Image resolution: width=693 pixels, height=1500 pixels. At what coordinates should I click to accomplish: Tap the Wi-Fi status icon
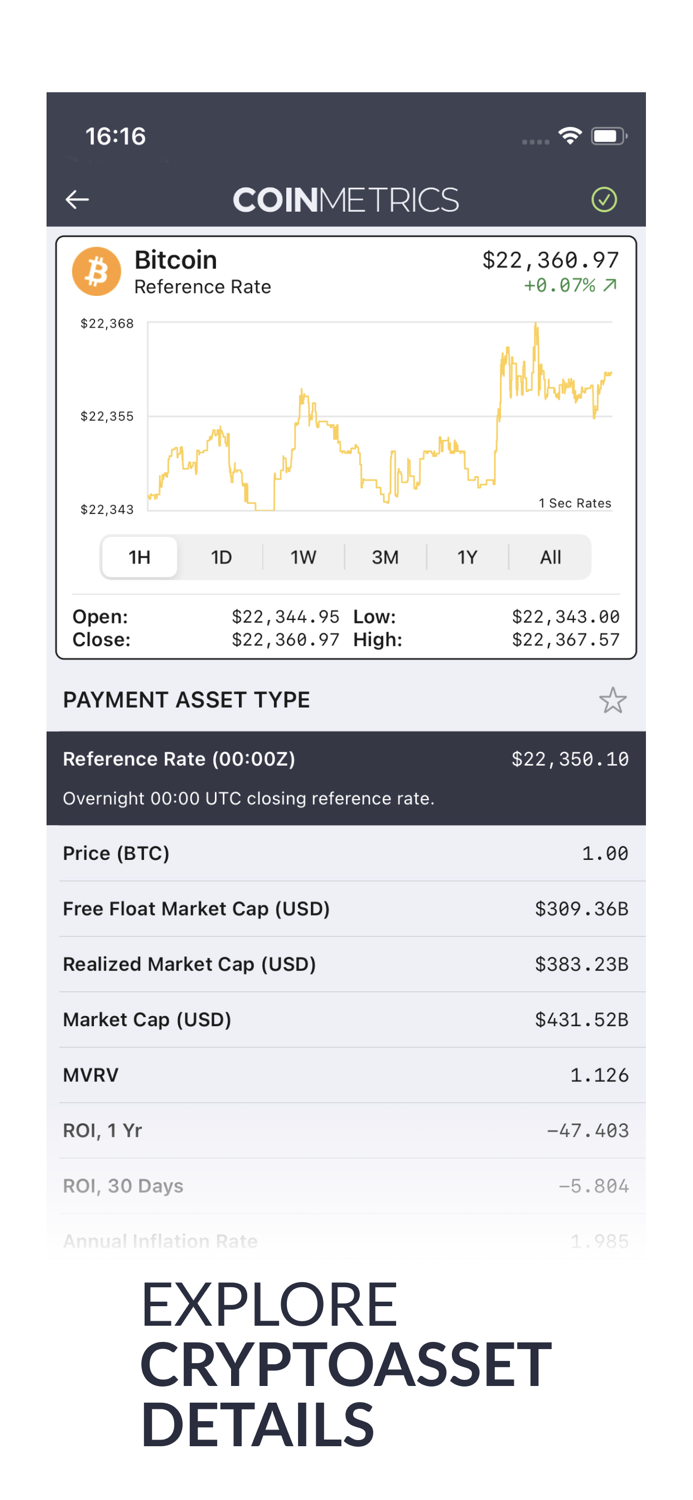(x=571, y=135)
